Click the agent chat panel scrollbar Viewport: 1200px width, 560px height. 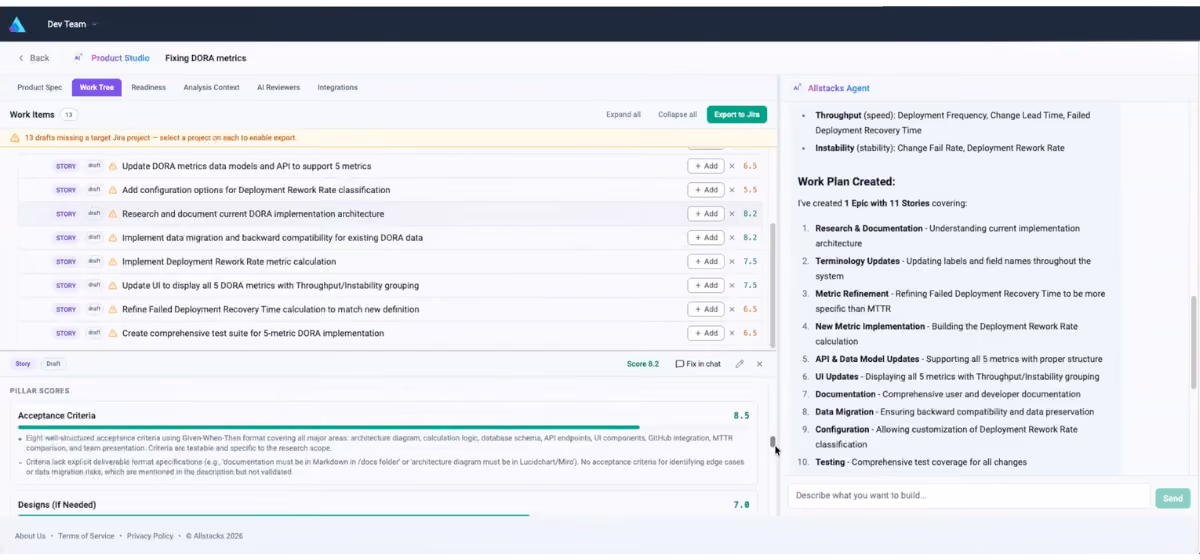pyautogui.click(x=1193, y=343)
